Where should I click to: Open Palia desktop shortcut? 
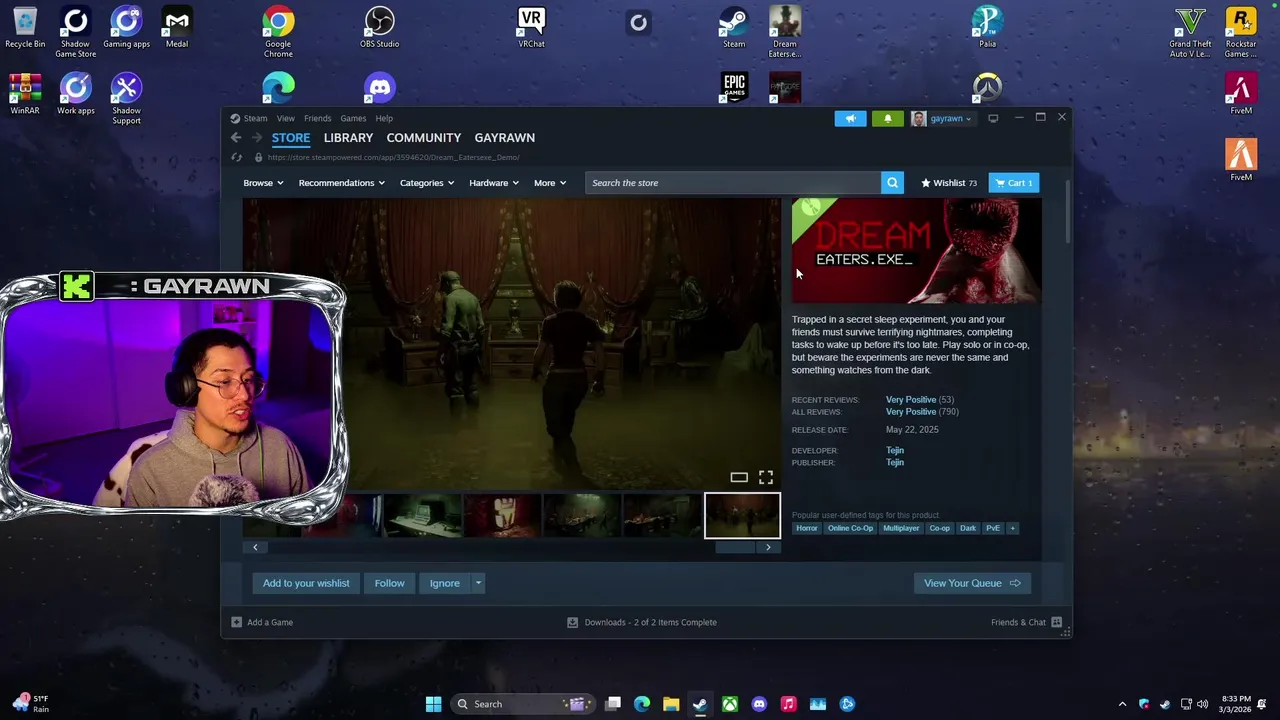tap(987, 27)
